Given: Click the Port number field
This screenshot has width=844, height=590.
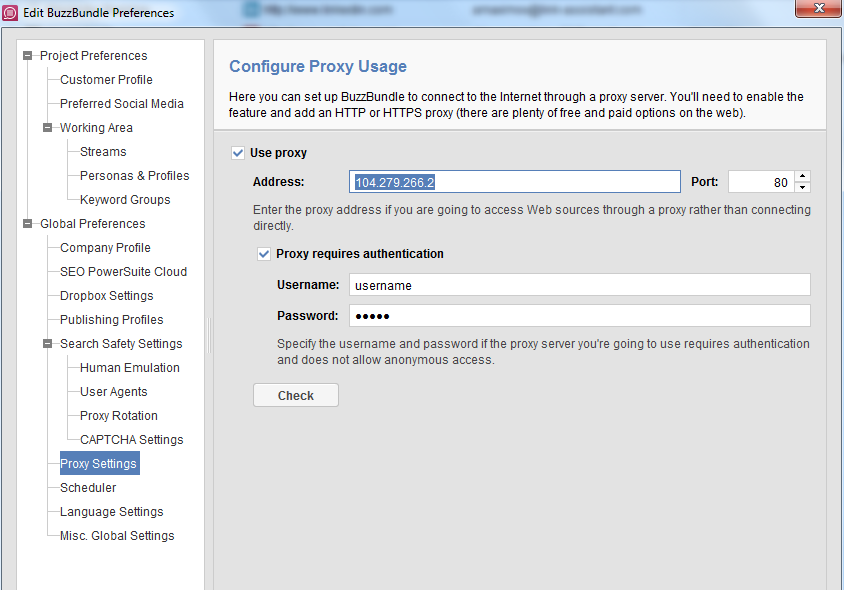Looking at the screenshot, I should pos(761,182).
